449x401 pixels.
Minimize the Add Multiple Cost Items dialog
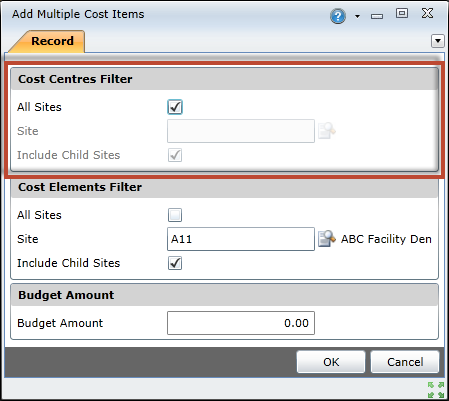tap(377, 16)
